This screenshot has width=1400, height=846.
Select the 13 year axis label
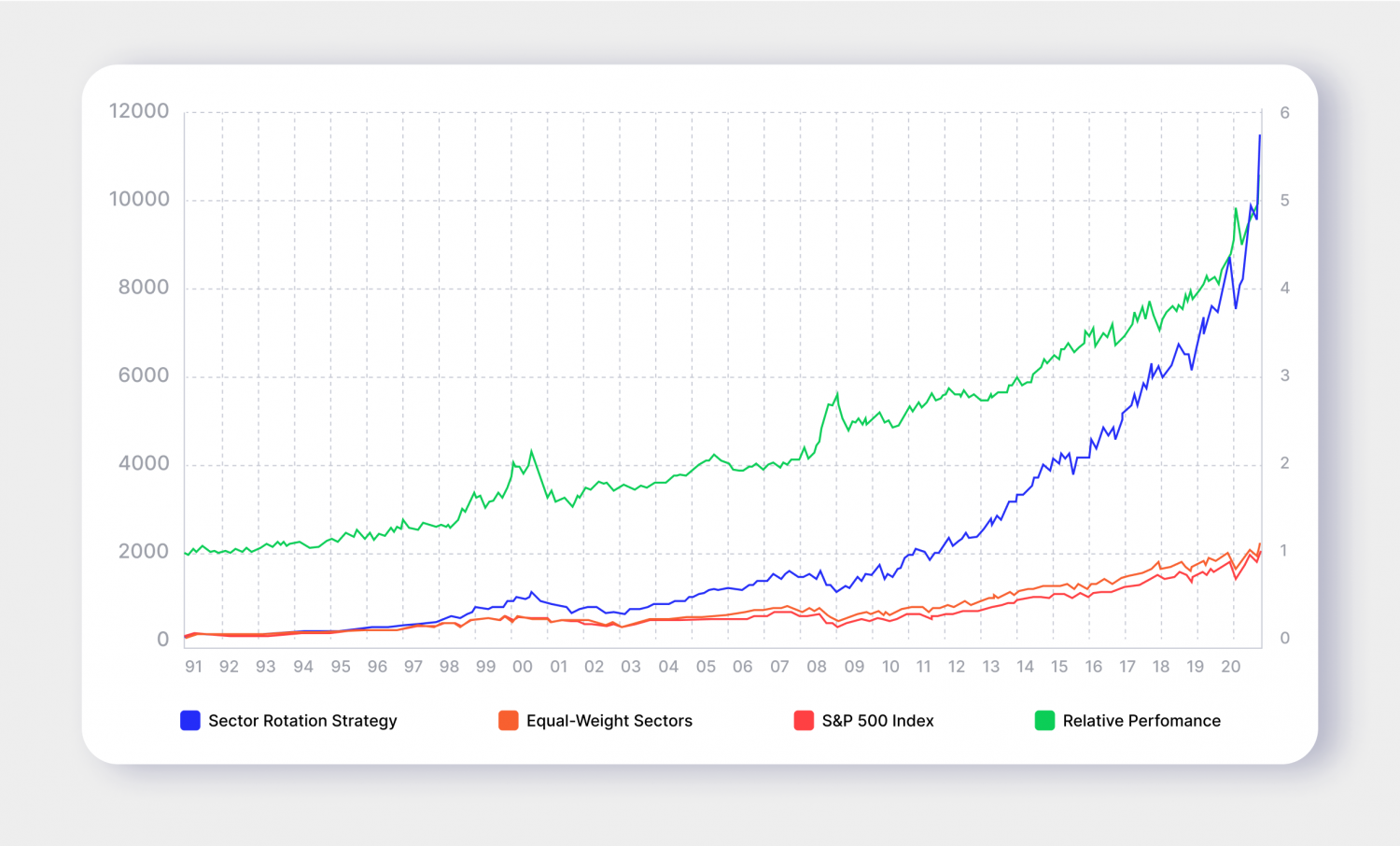tap(990, 667)
